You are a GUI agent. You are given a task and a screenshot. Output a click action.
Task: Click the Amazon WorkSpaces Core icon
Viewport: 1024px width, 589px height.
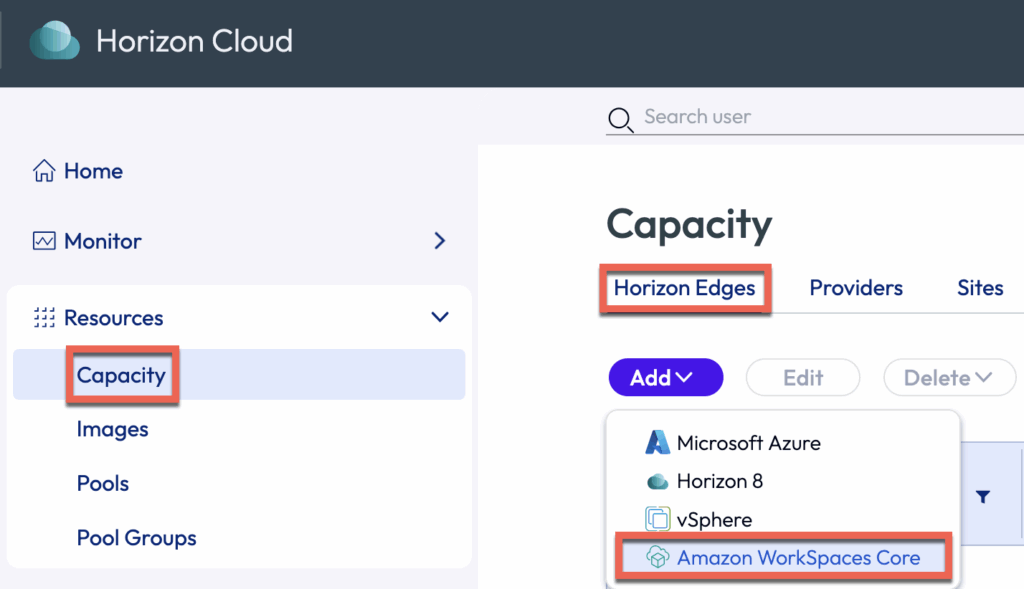pos(657,557)
